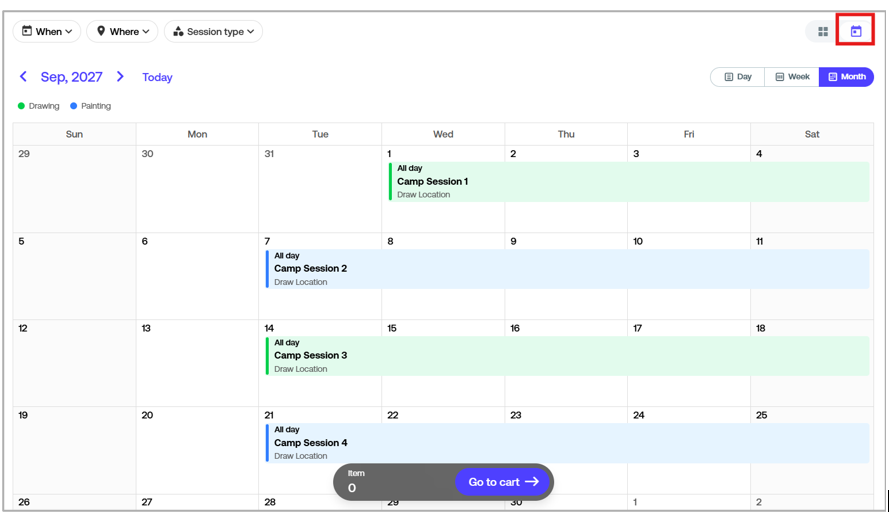This screenshot has width=889, height=514.
Task: Click the Item 0 cart counter
Action: [x=356, y=482]
